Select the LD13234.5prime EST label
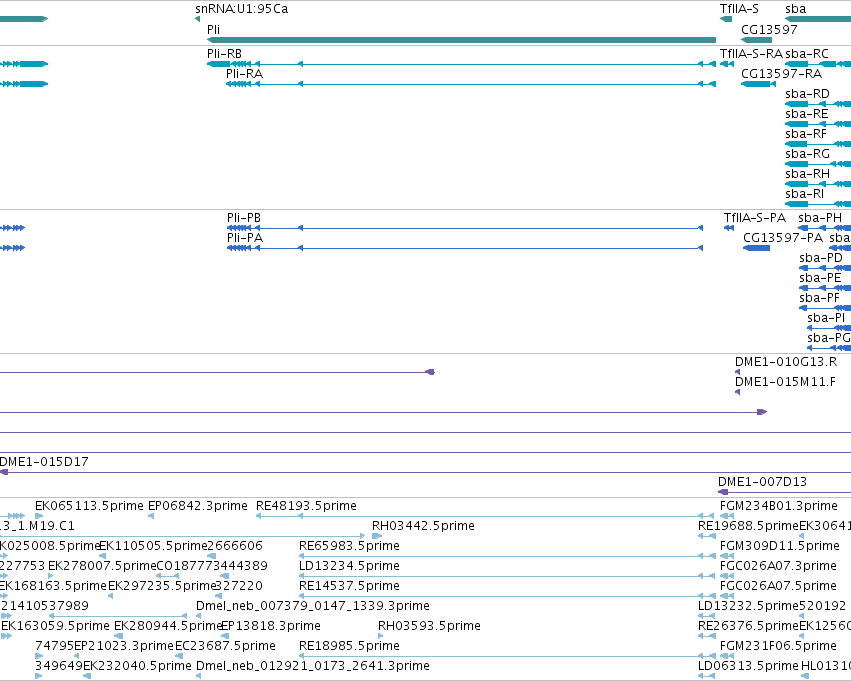Image resolution: width=851 pixels, height=681 pixels. pyautogui.click(x=350, y=566)
